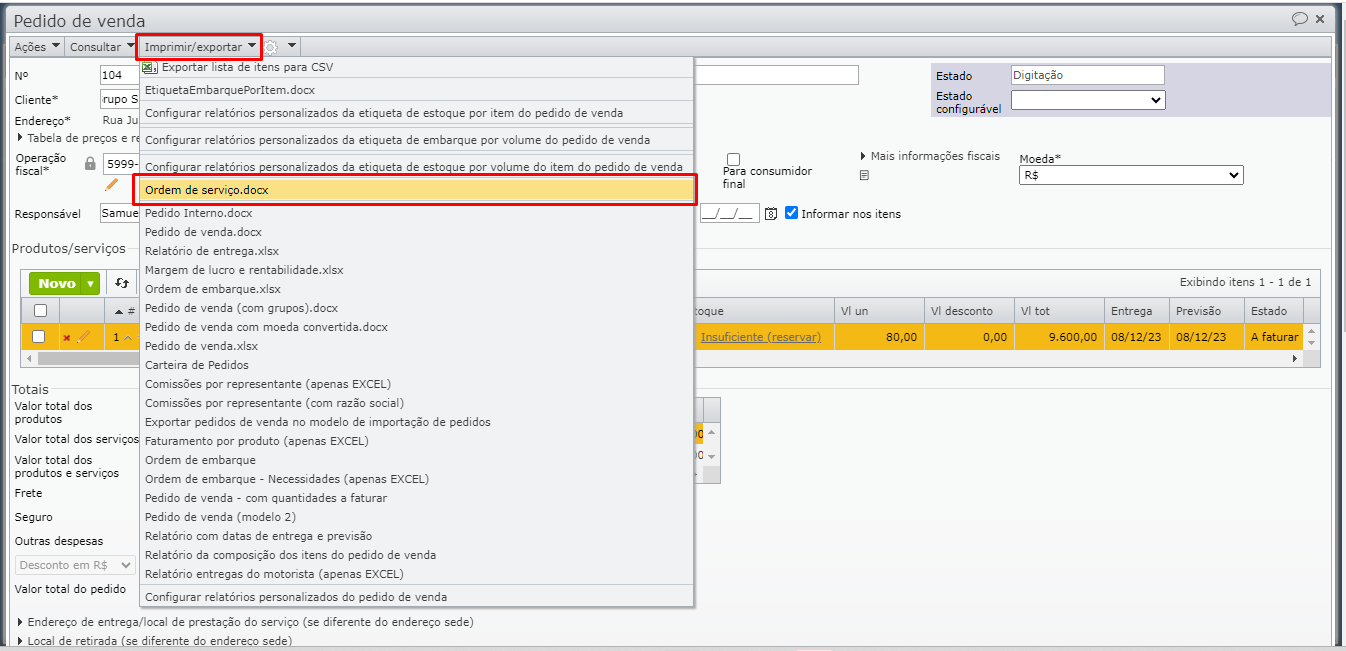Select Configurar relatórios da etiqueta de embarque por volume
Screen dimensions: 1346x651
click(416, 140)
